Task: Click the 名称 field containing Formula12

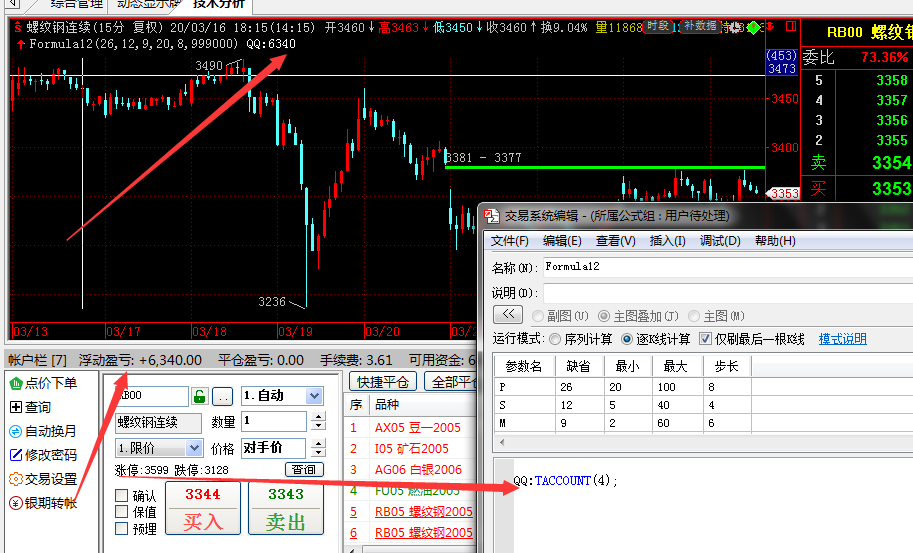Action: pyautogui.click(x=728, y=267)
